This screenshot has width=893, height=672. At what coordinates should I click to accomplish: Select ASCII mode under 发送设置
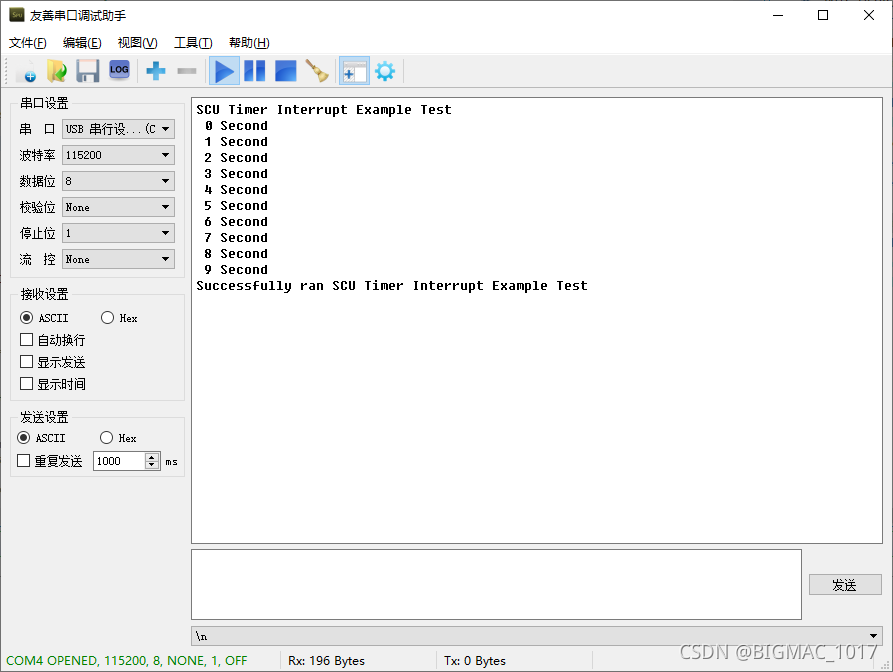click(42, 438)
